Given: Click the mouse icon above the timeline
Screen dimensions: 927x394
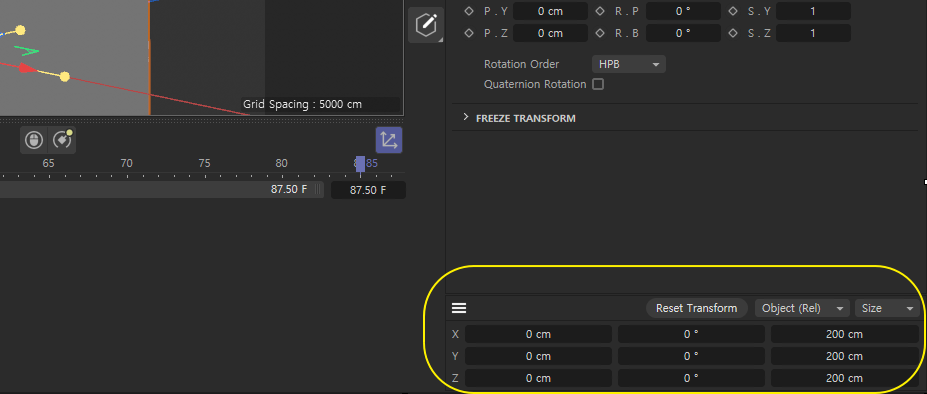Looking at the screenshot, I should pos(34,140).
